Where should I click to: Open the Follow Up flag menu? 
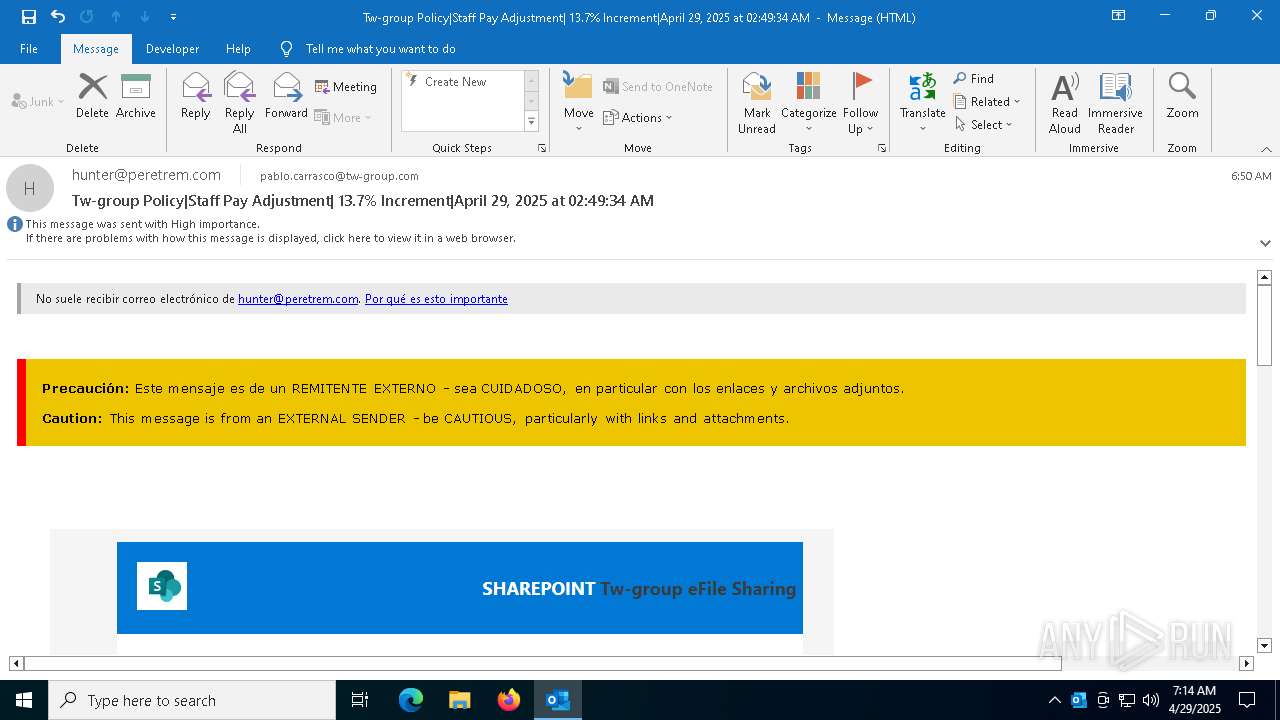(861, 103)
